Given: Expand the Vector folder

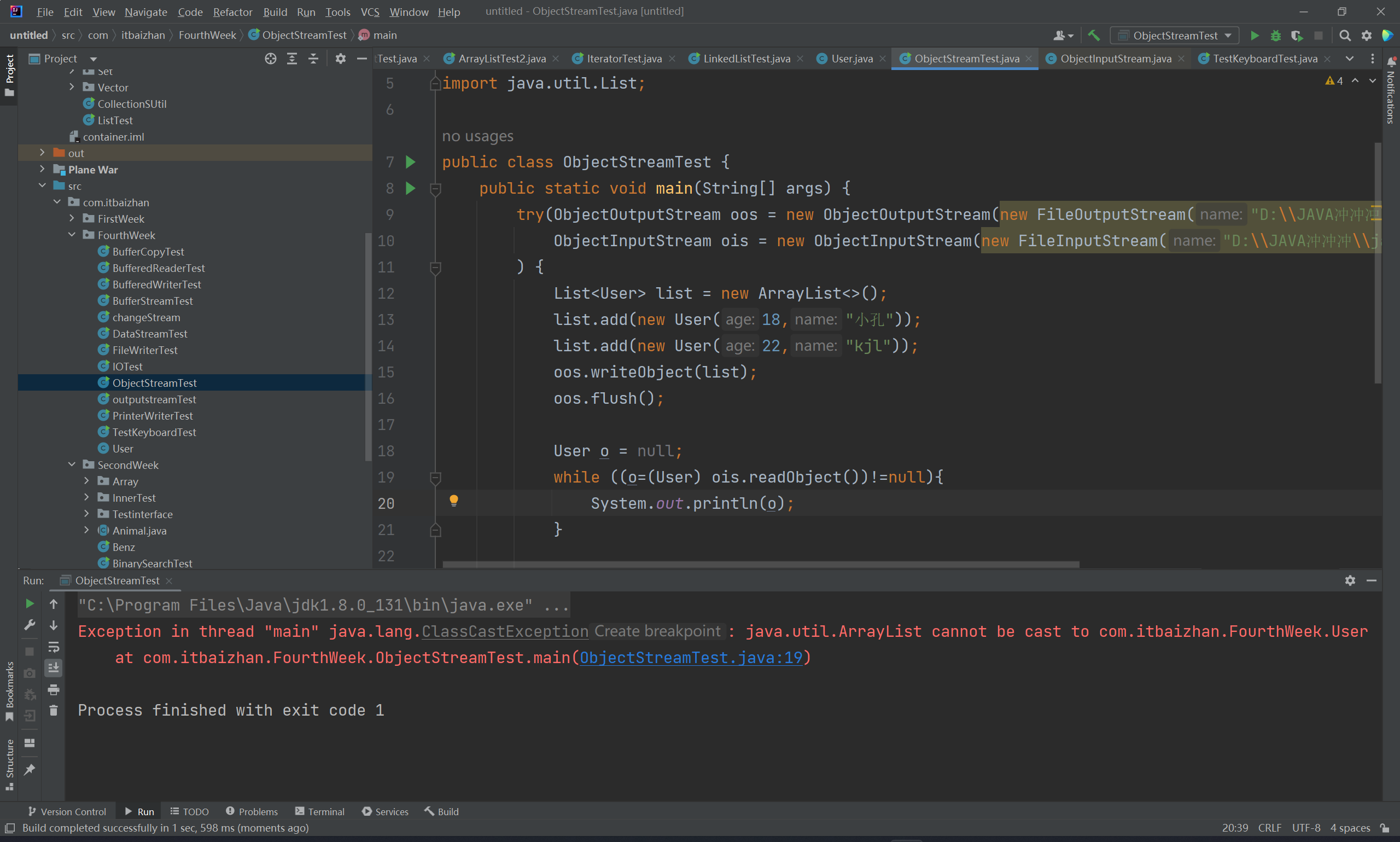Looking at the screenshot, I should pyautogui.click(x=72, y=87).
